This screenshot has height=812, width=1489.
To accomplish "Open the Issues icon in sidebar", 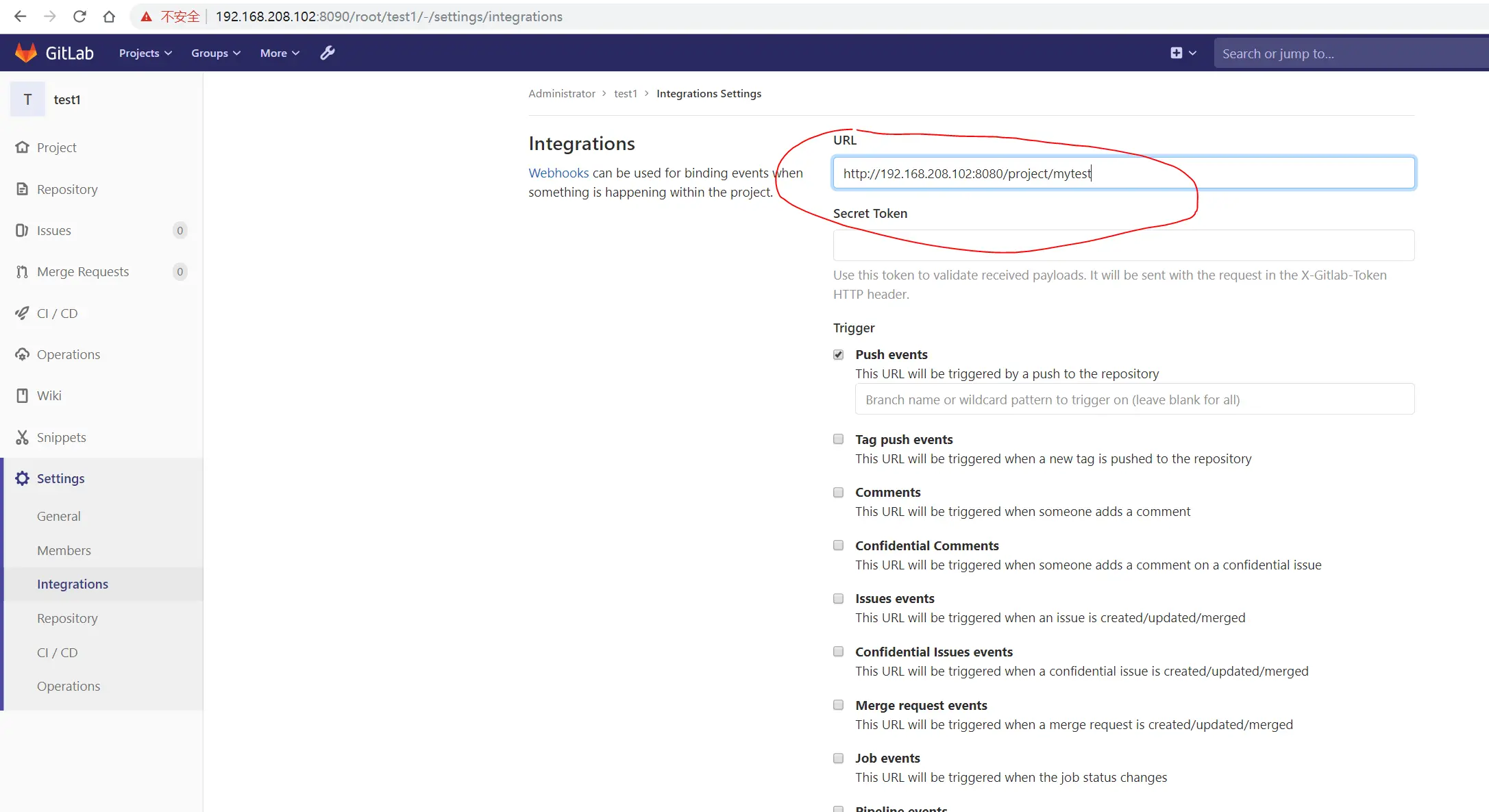I will pos(23,230).
